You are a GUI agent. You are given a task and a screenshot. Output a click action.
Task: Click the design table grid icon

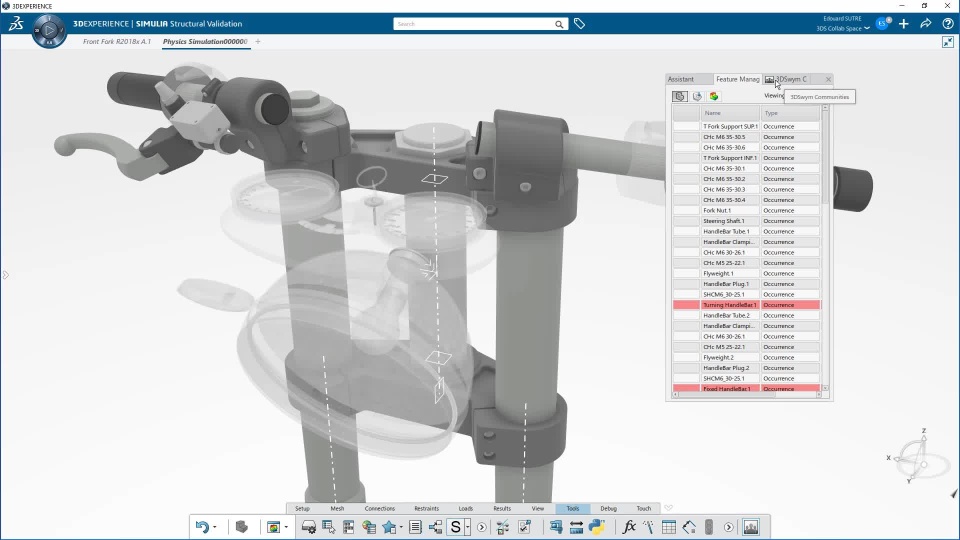click(669, 527)
